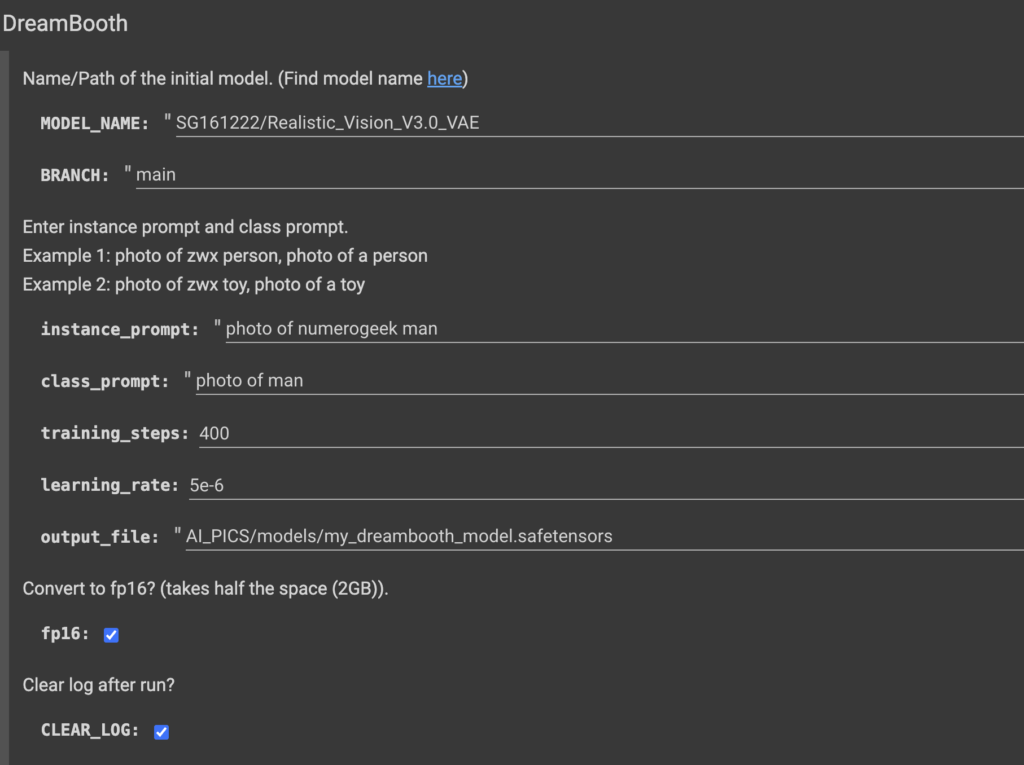Click the learning_rate label
Image resolution: width=1024 pixels, height=765 pixels.
coord(109,485)
